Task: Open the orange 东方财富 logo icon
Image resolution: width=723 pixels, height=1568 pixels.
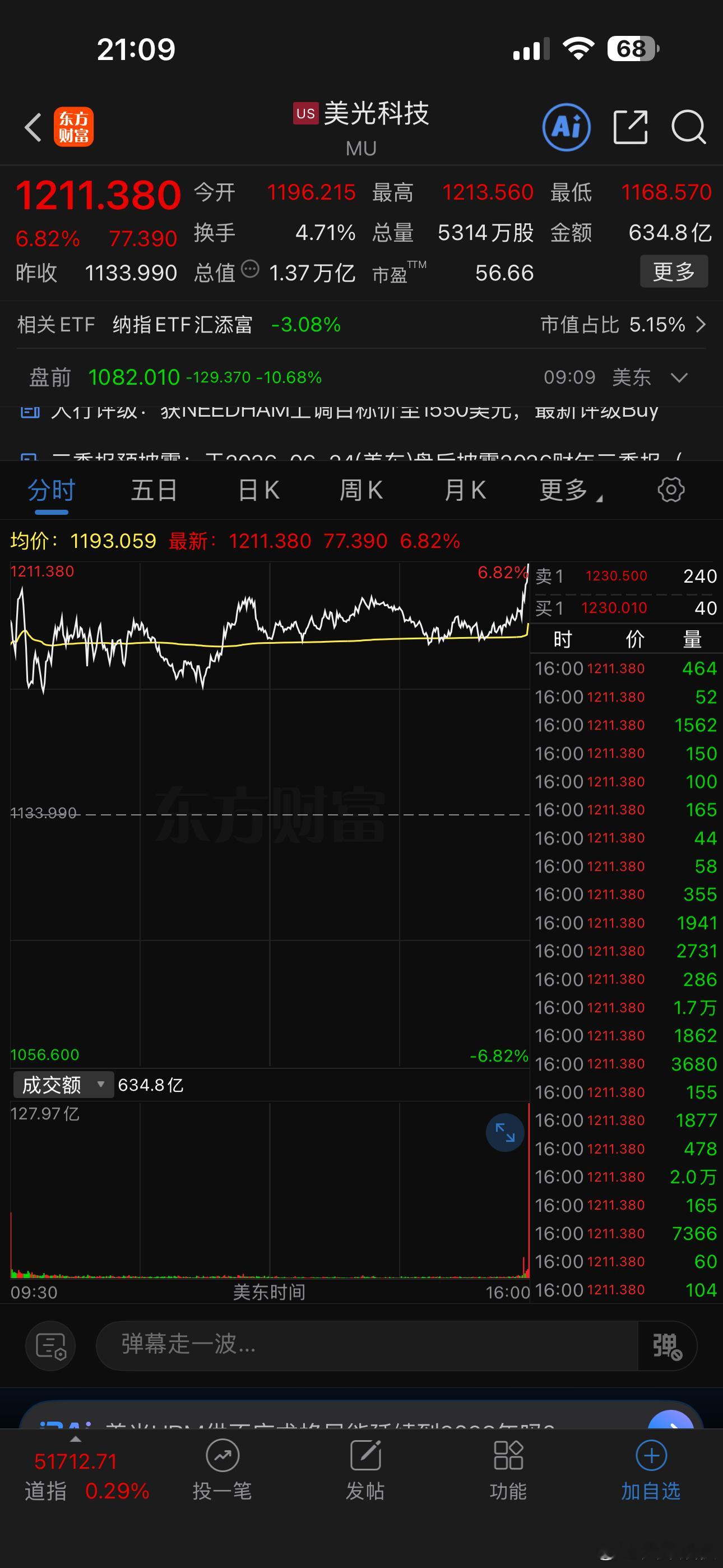Action: click(73, 127)
